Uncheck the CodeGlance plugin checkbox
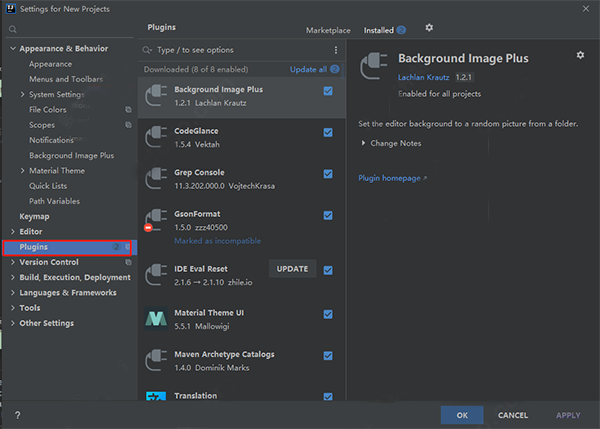The width and height of the screenshot is (600, 429). click(x=328, y=131)
